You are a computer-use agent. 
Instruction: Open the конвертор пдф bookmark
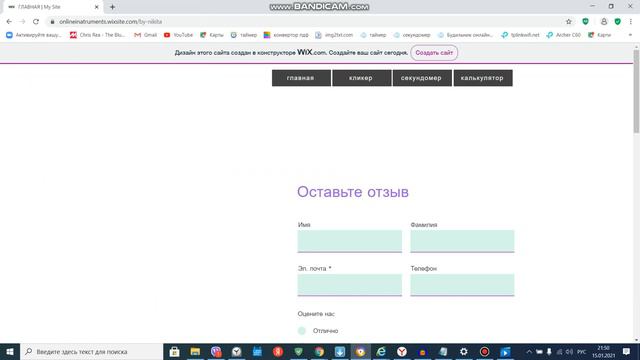(286, 35)
